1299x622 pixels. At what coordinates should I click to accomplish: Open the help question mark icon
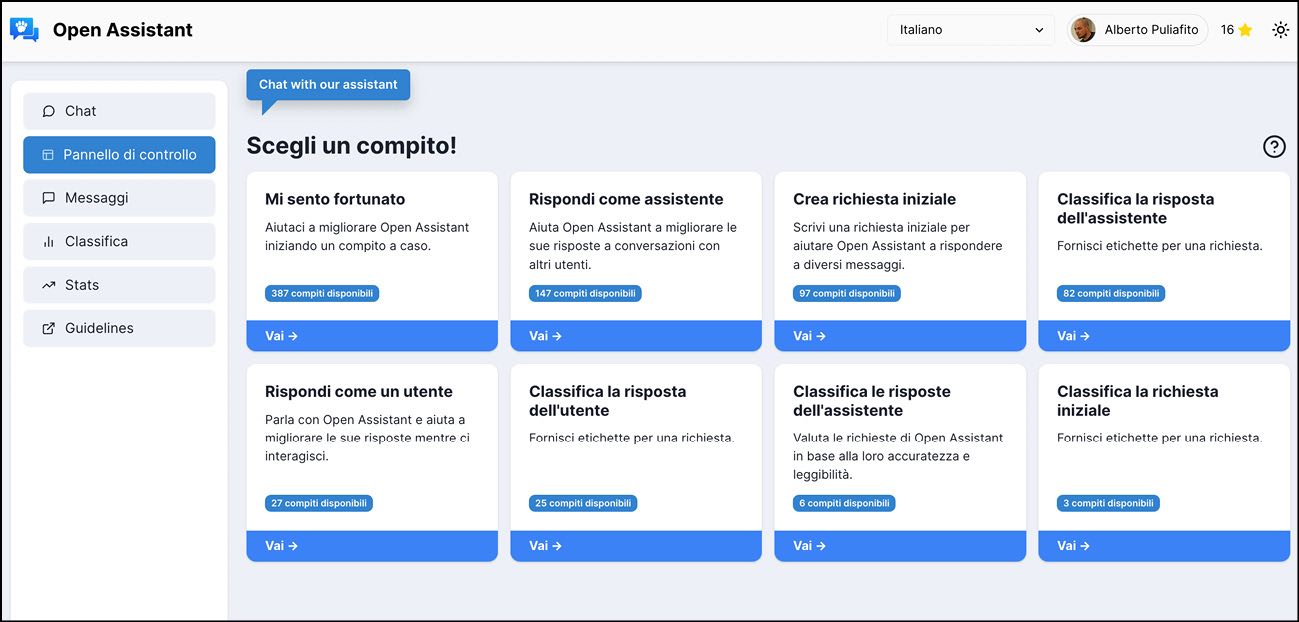point(1274,147)
